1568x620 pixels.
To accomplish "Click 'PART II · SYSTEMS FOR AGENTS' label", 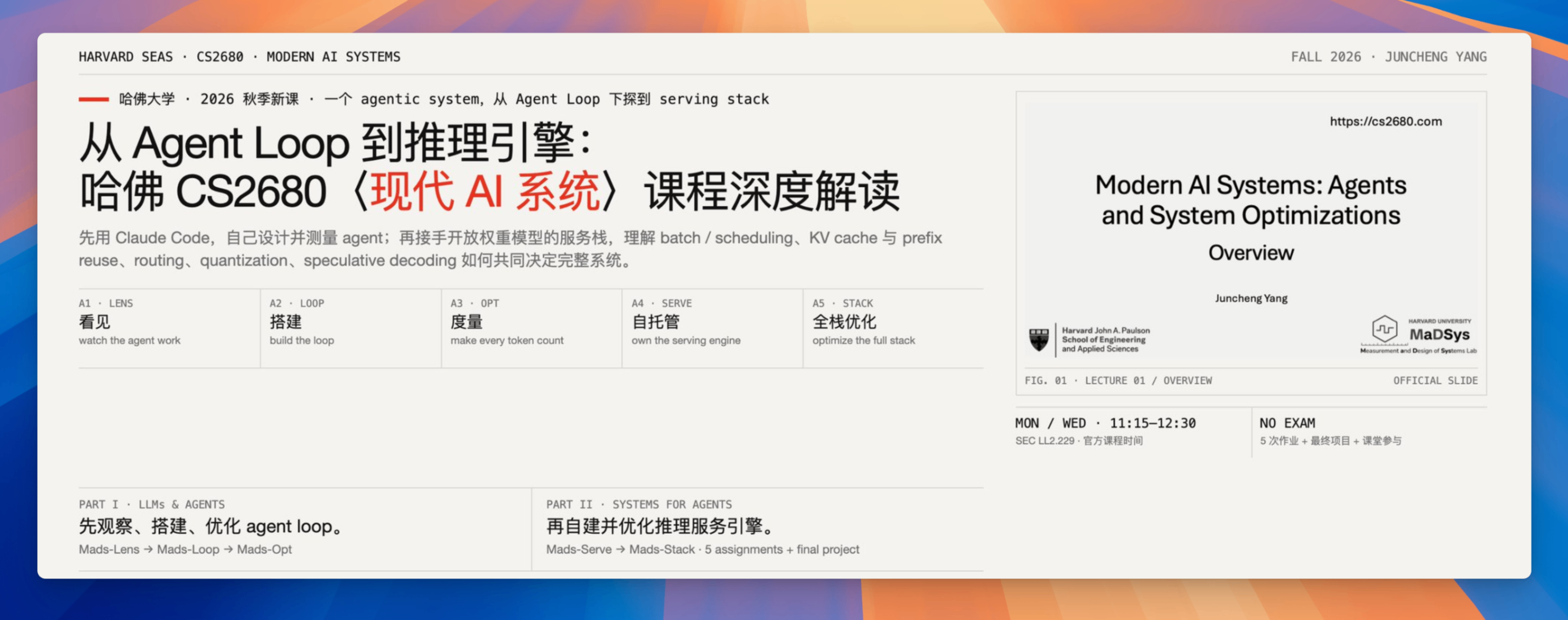I will (x=639, y=504).
